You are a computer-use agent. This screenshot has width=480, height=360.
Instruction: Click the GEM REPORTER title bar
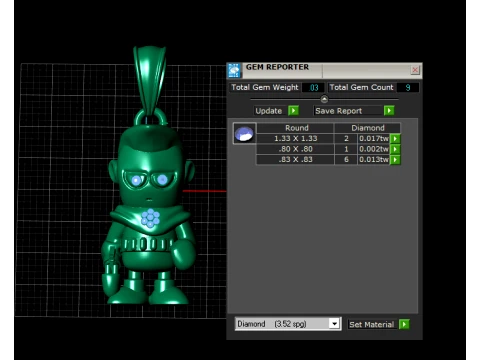tap(325, 70)
